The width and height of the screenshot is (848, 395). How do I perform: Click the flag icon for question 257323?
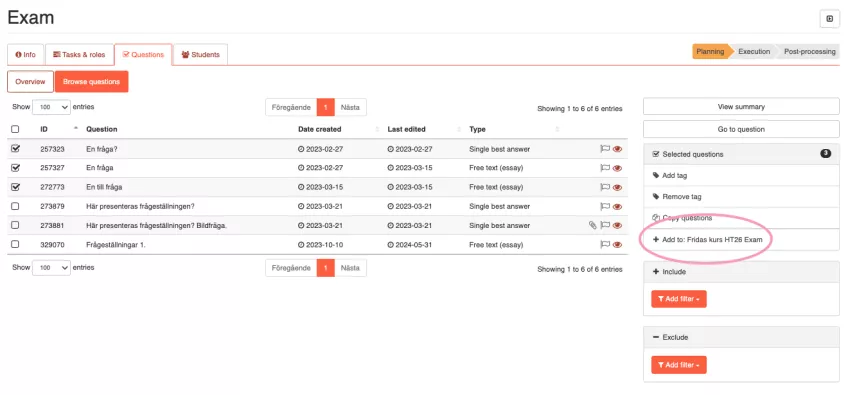605,149
